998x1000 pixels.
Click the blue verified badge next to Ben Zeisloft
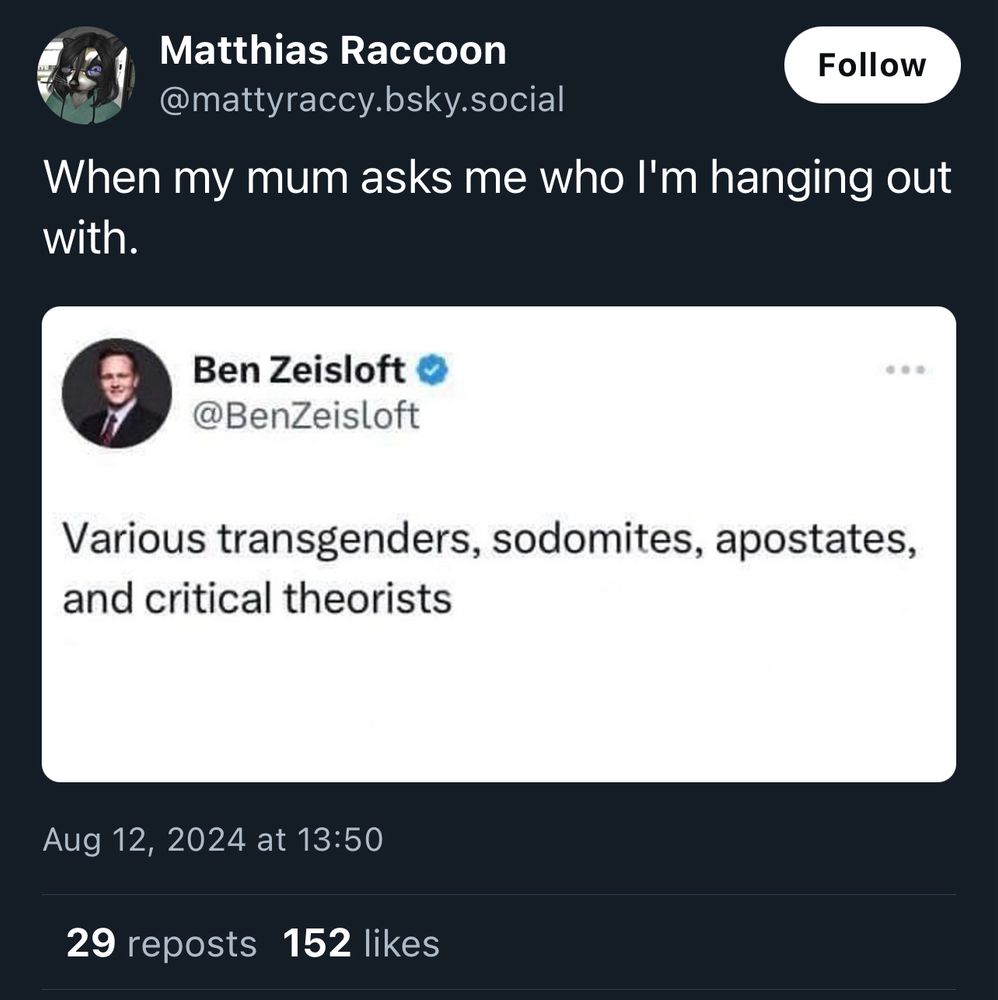coord(430,368)
